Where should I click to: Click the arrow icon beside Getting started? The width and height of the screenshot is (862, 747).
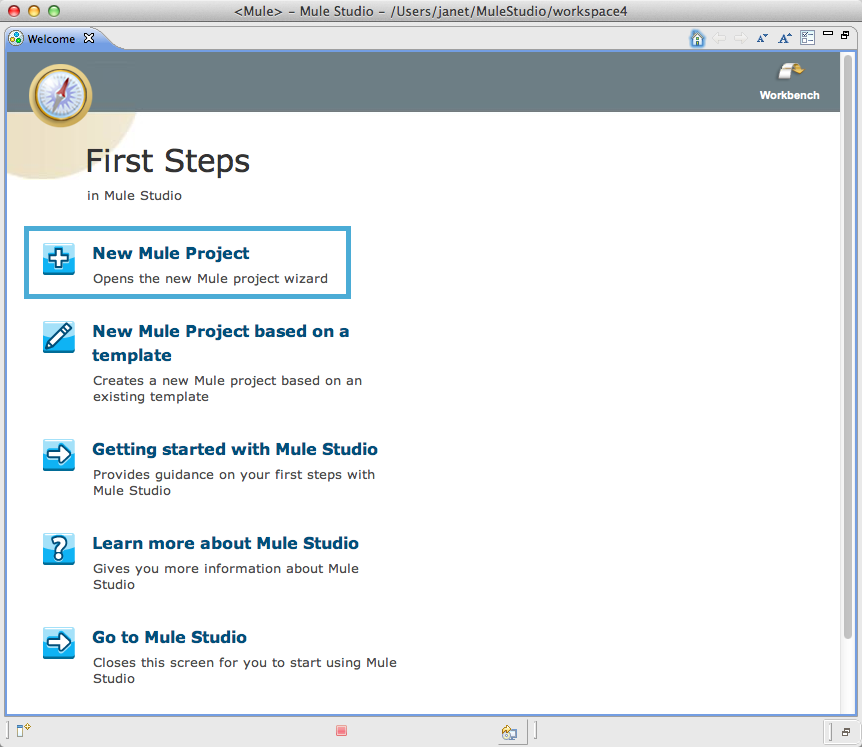pyautogui.click(x=59, y=454)
